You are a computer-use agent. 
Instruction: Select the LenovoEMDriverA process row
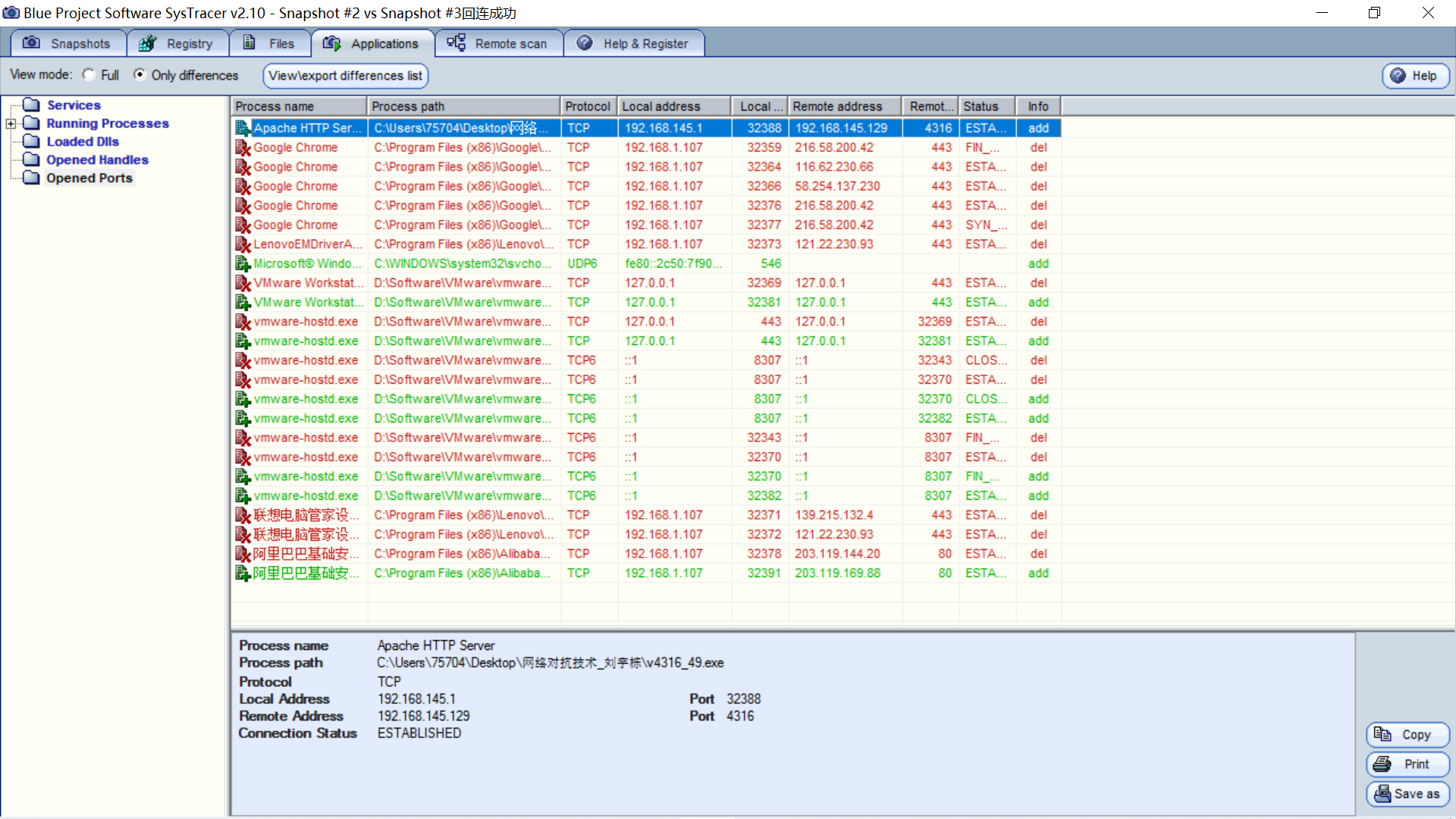point(307,244)
